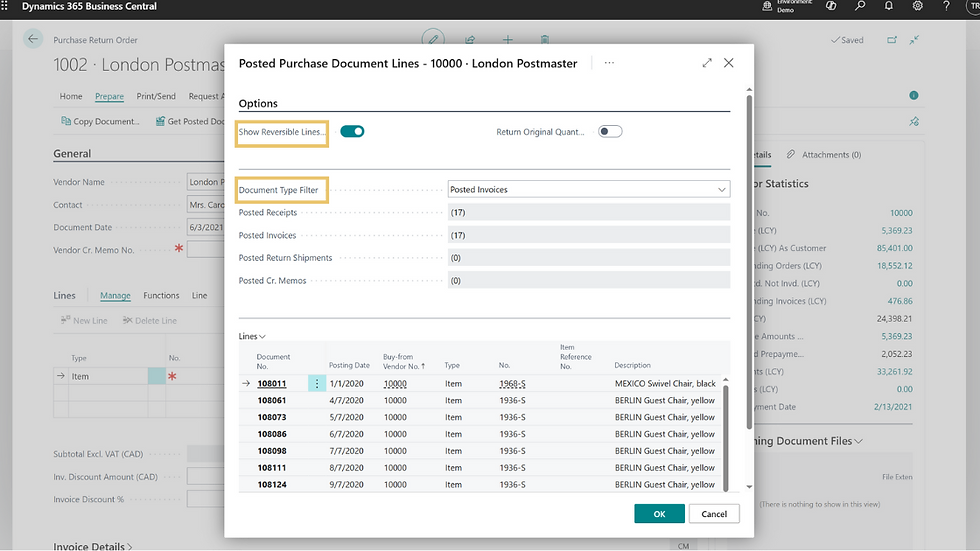Click the lines grid vertical scrollbar
This screenshot has width=980, height=551.
[x=726, y=437]
